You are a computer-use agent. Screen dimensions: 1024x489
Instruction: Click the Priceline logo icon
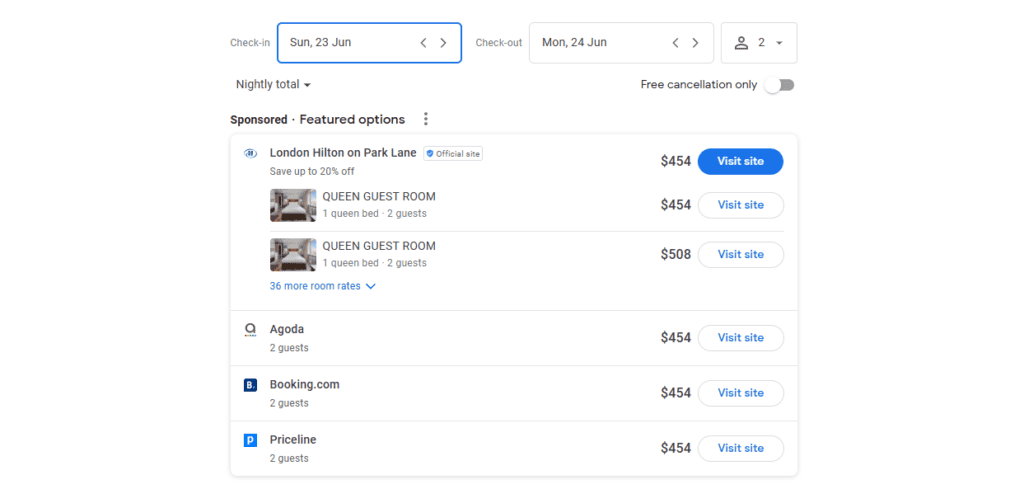pyautogui.click(x=250, y=440)
